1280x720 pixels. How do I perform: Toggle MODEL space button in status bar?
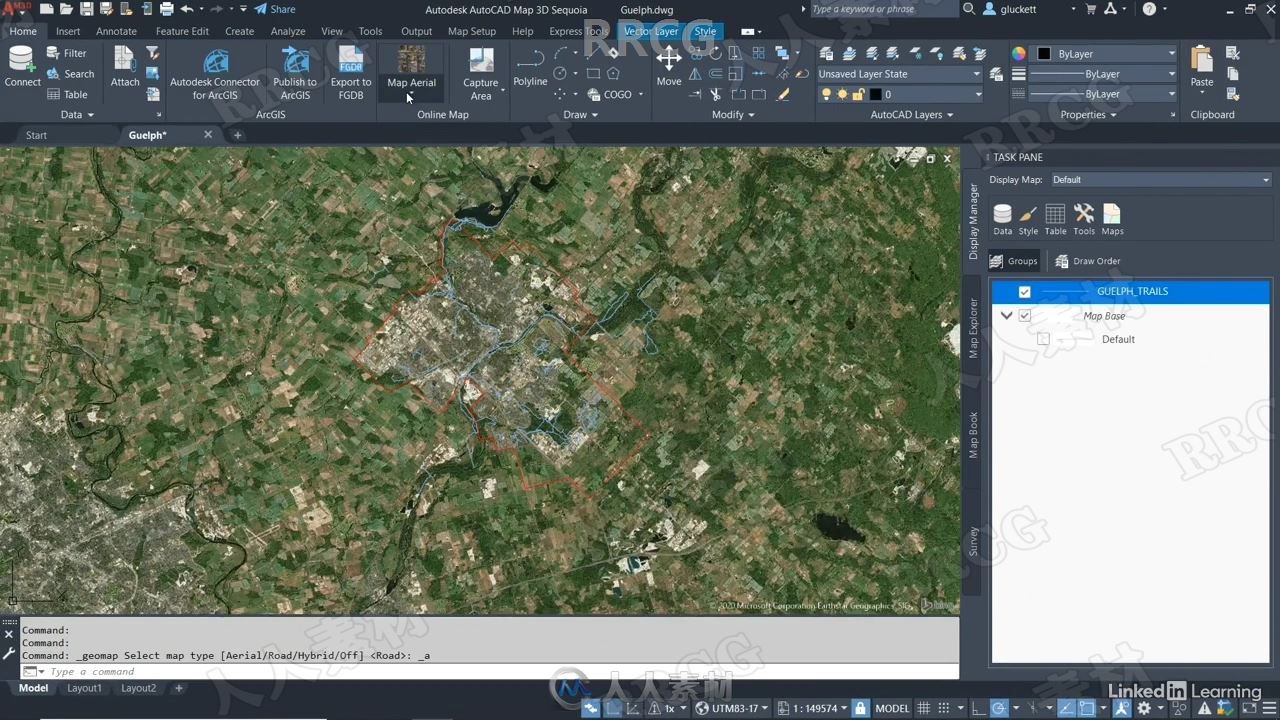[892, 708]
